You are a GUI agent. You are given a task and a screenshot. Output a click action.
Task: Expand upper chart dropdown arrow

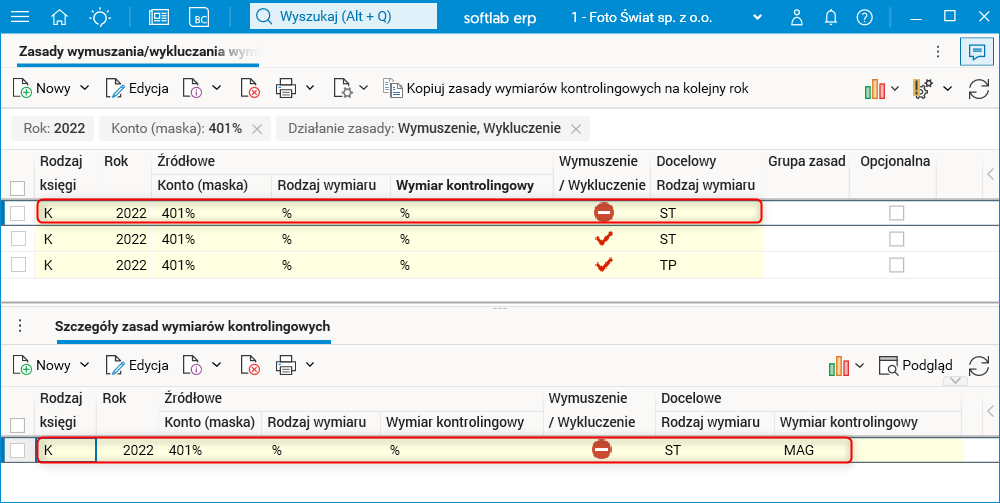coord(895,89)
